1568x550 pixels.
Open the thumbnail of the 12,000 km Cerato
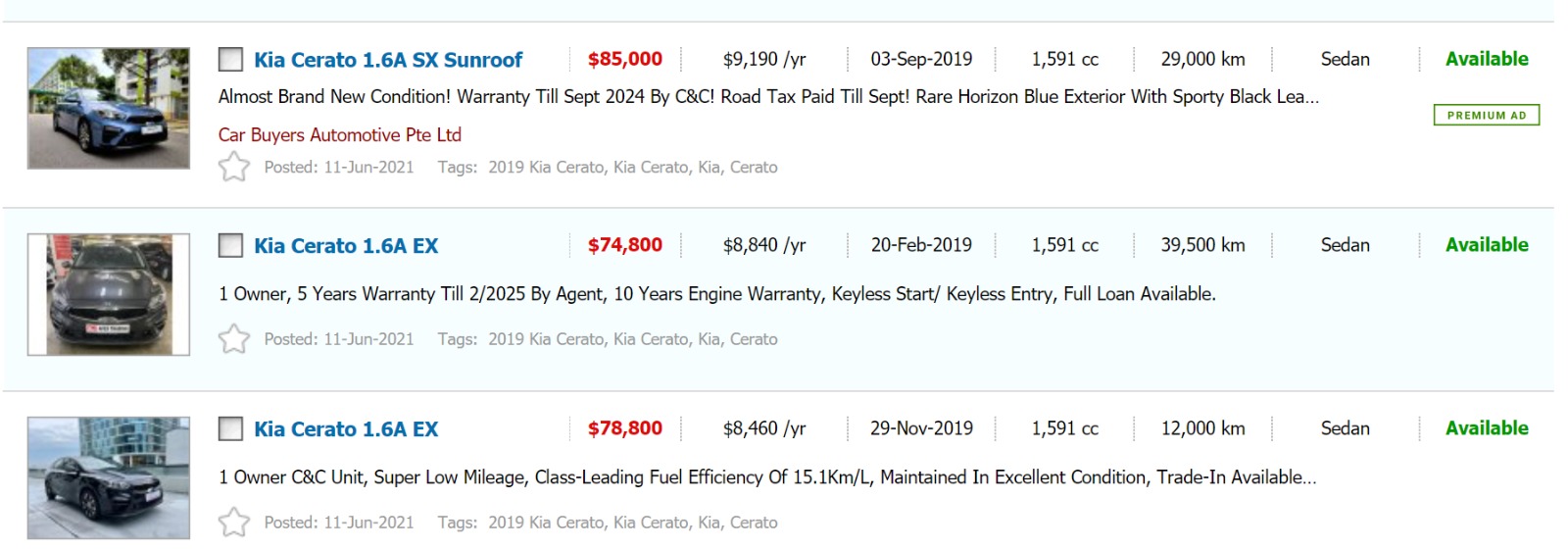109,477
